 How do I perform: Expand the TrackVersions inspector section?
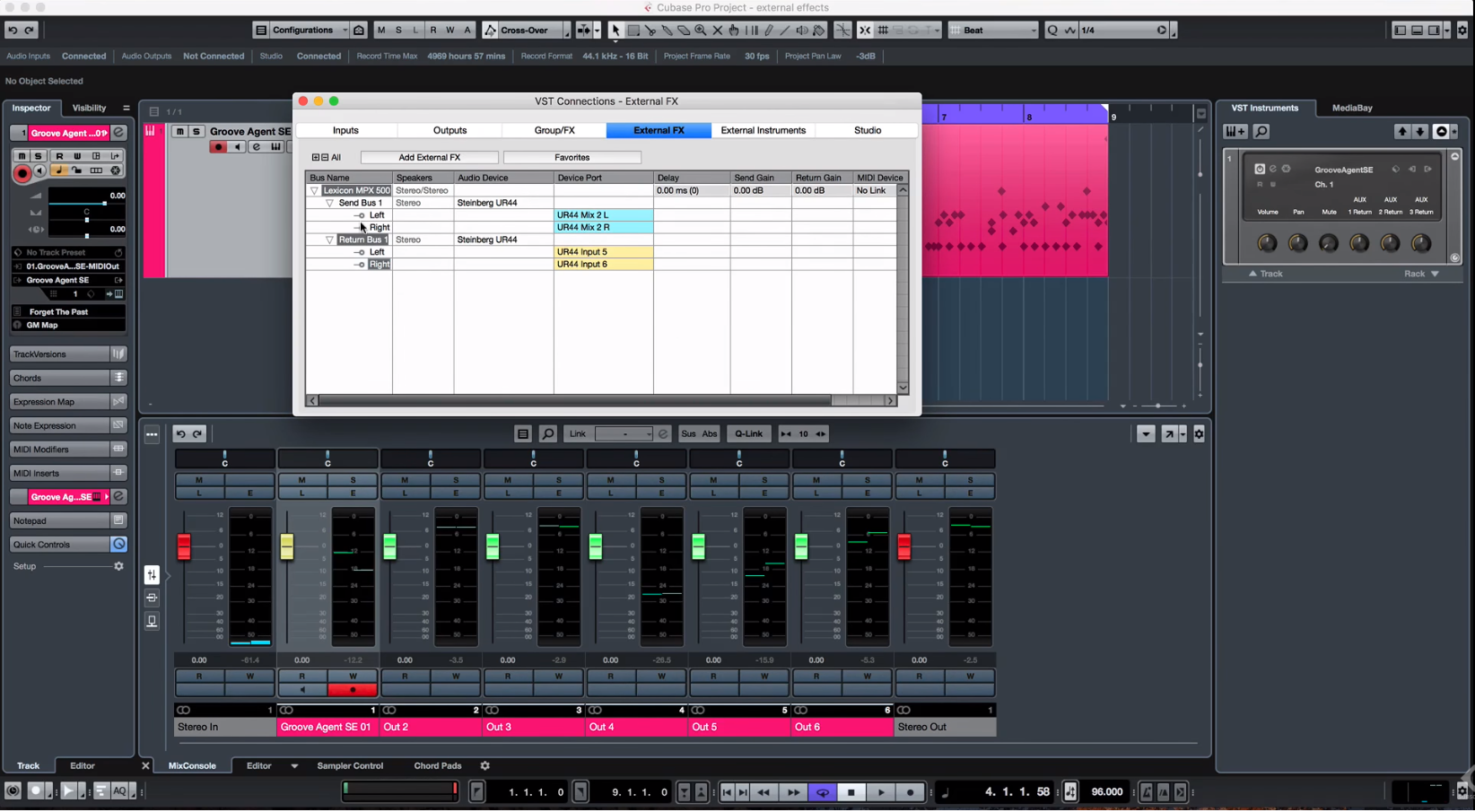point(67,355)
